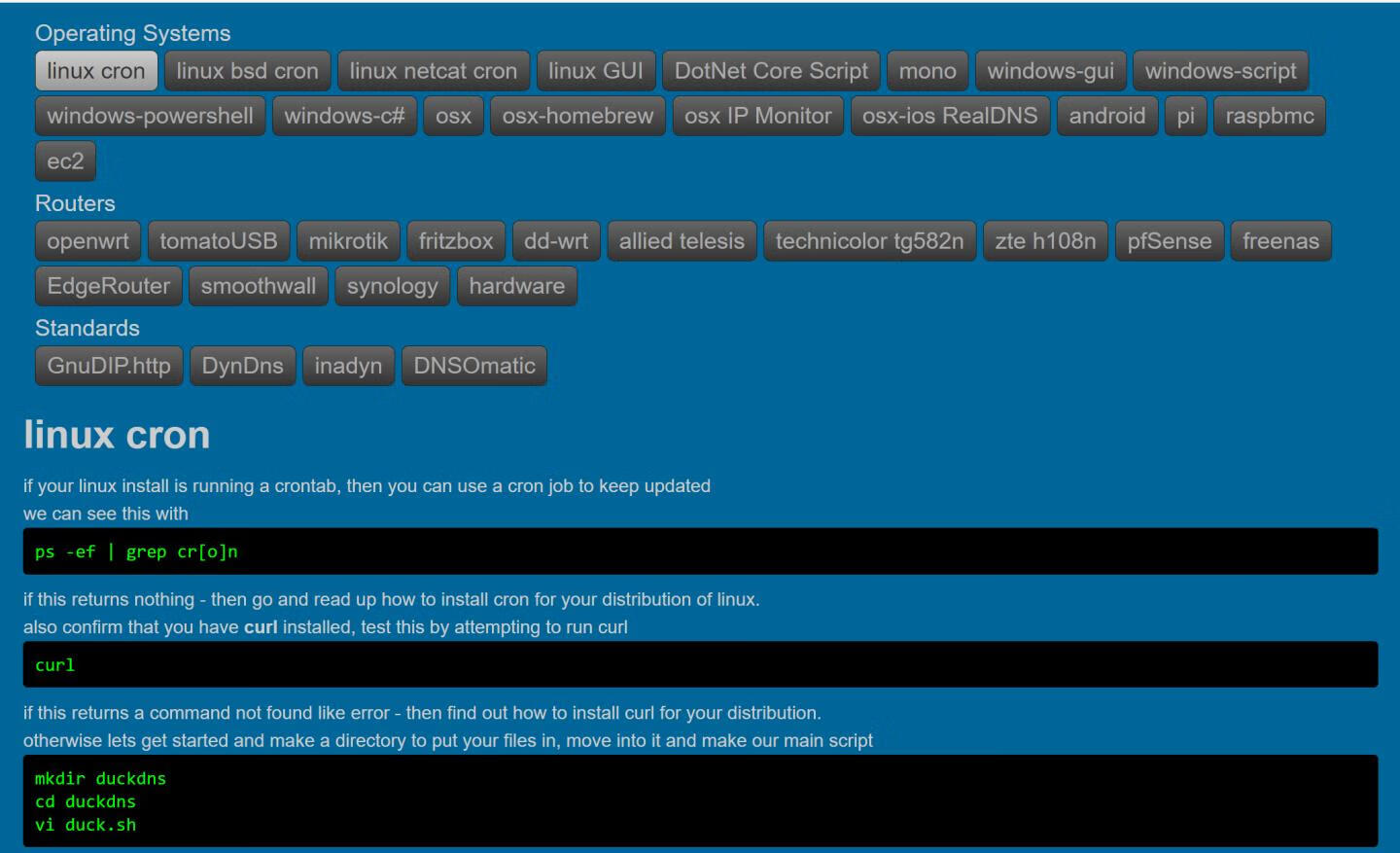1400x853 pixels.
Task: Open windows-gui install instructions
Action: click(1050, 71)
